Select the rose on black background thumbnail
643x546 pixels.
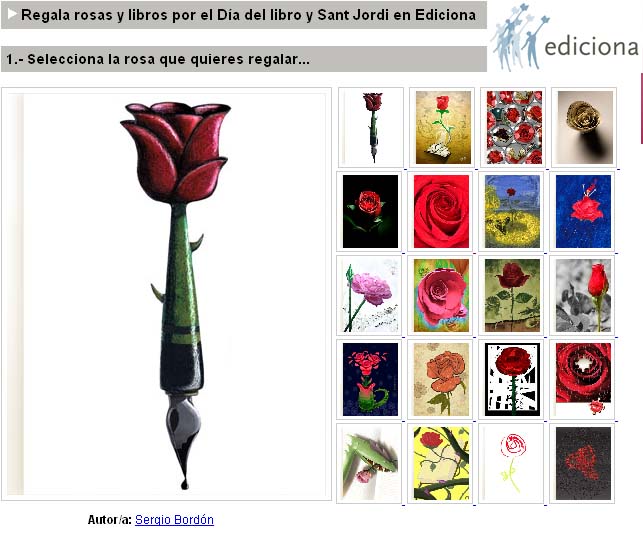tap(370, 211)
